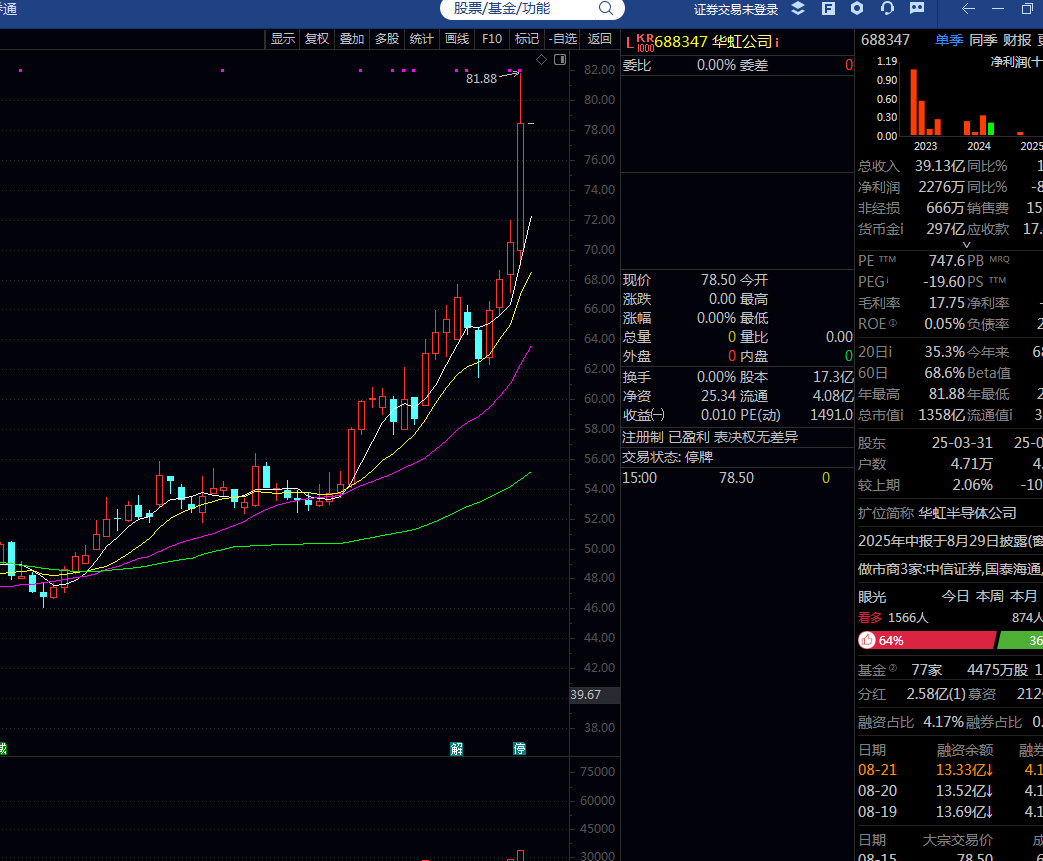This screenshot has height=861, width=1043.
Task: Toggle the side panel layout icon
Action: (560, 60)
